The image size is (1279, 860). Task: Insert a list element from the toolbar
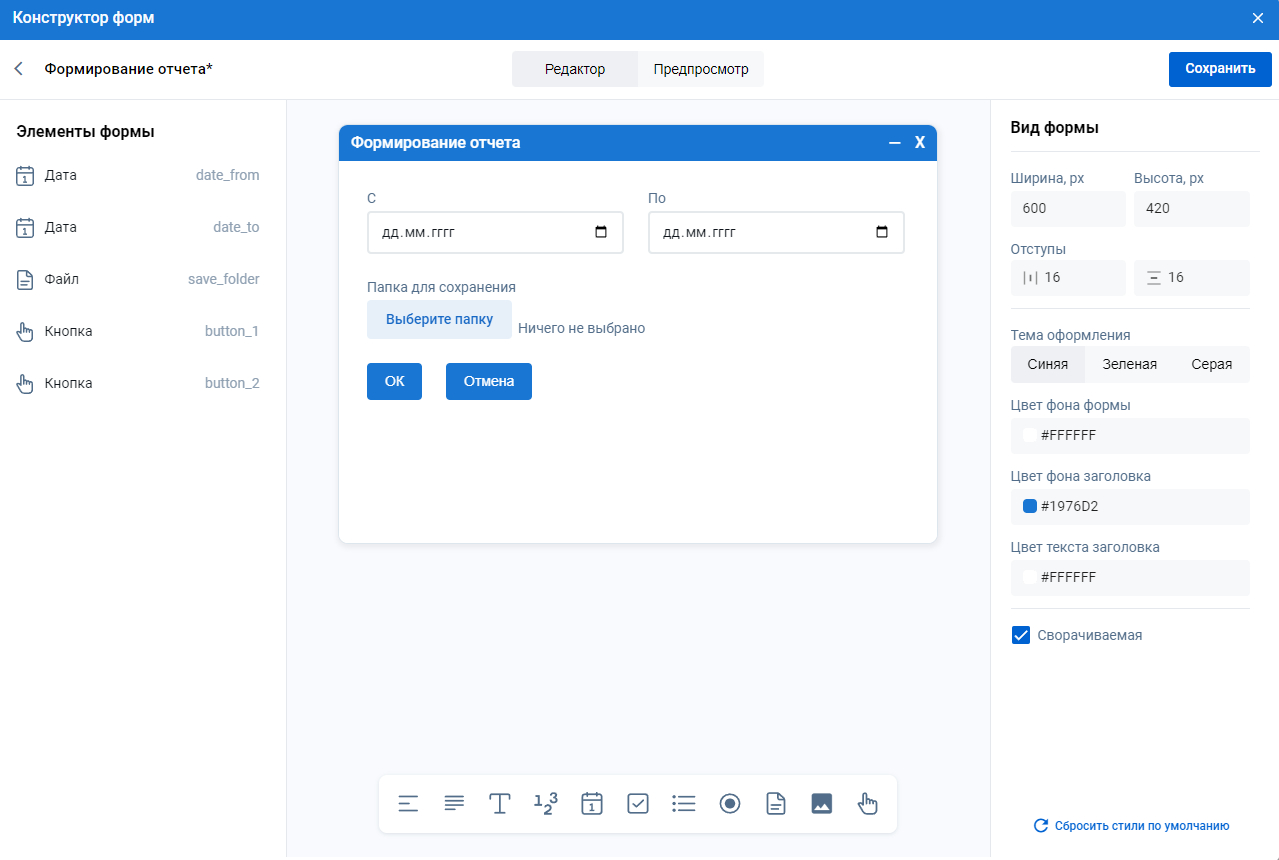(684, 803)
